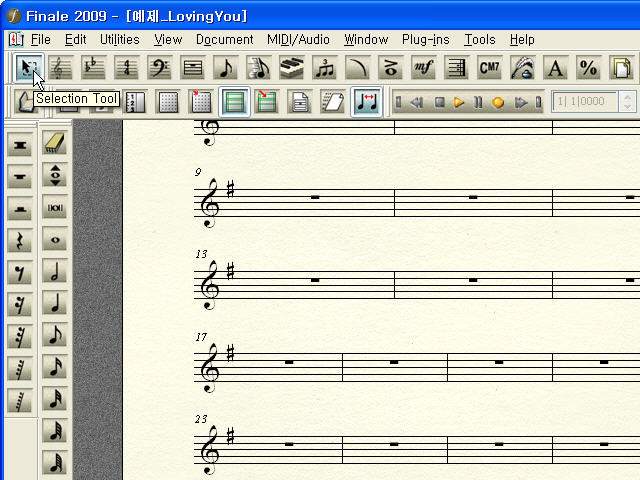Viewport: 640px width, 480px height.
Task: Select the Expression tool marked mf
Action: 423,68
